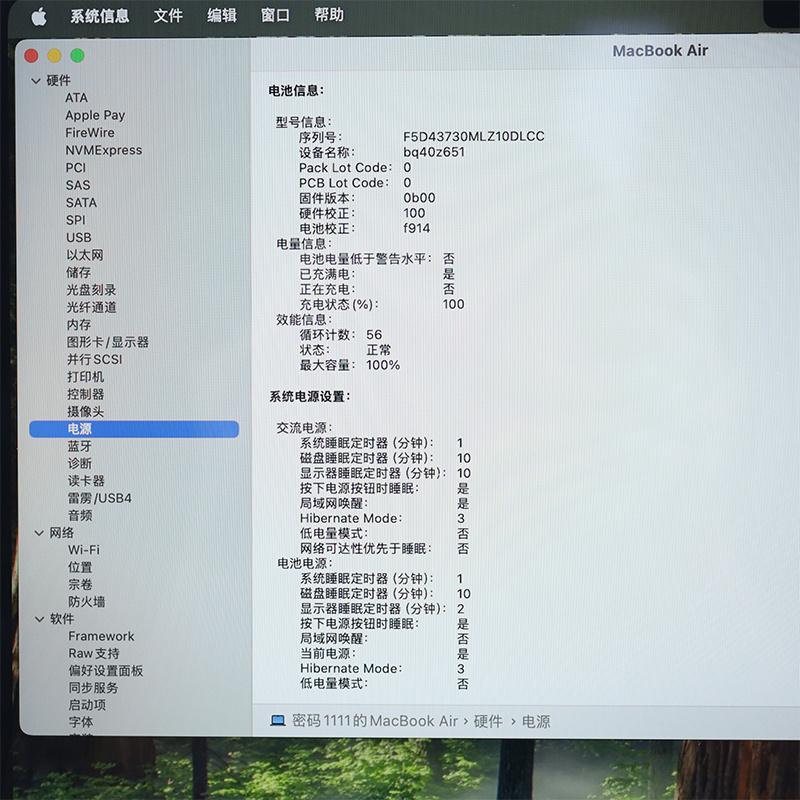The image size is (800, 800).
Task: Select Apple Pay in the sidebar
Action: 95,115
